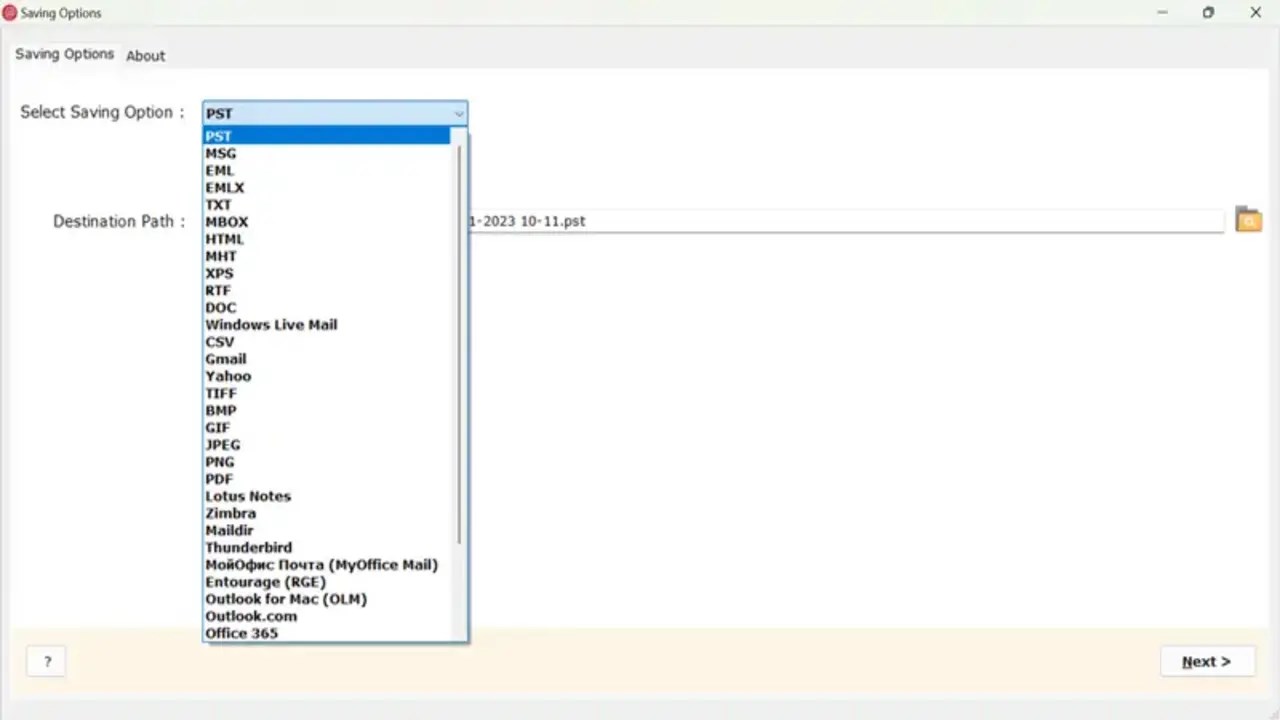Pick EML in the format list
Screen dimensions: 1280x720
tap(327, 170)
